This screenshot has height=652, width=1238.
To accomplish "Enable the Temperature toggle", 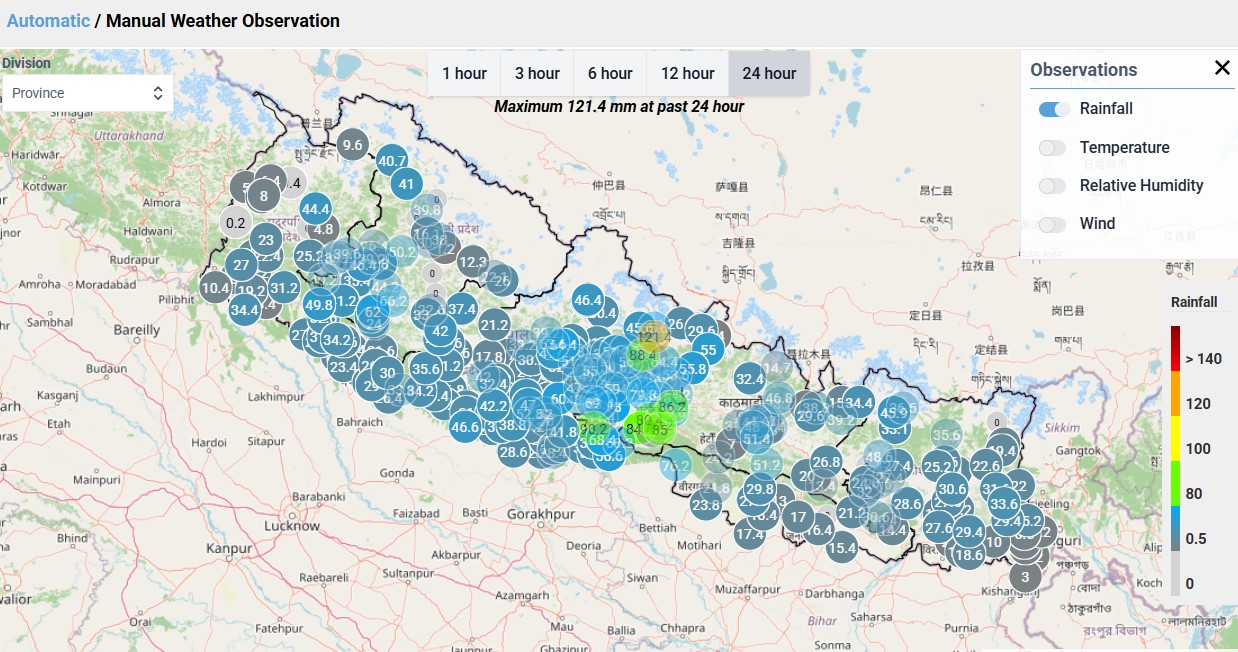I will click(1054, 148).
